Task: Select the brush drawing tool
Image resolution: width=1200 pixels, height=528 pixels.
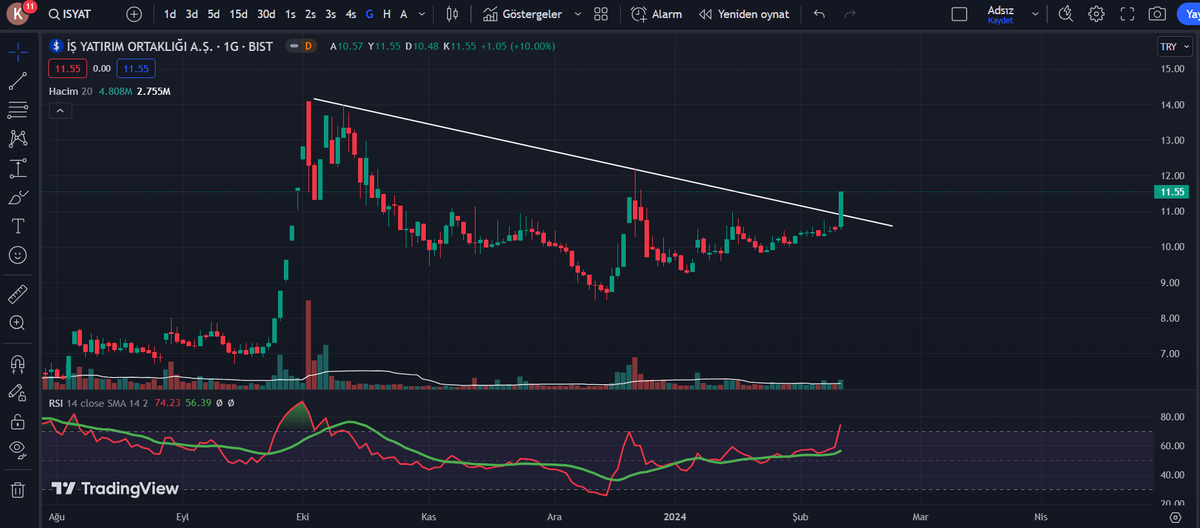Action: 17,197
